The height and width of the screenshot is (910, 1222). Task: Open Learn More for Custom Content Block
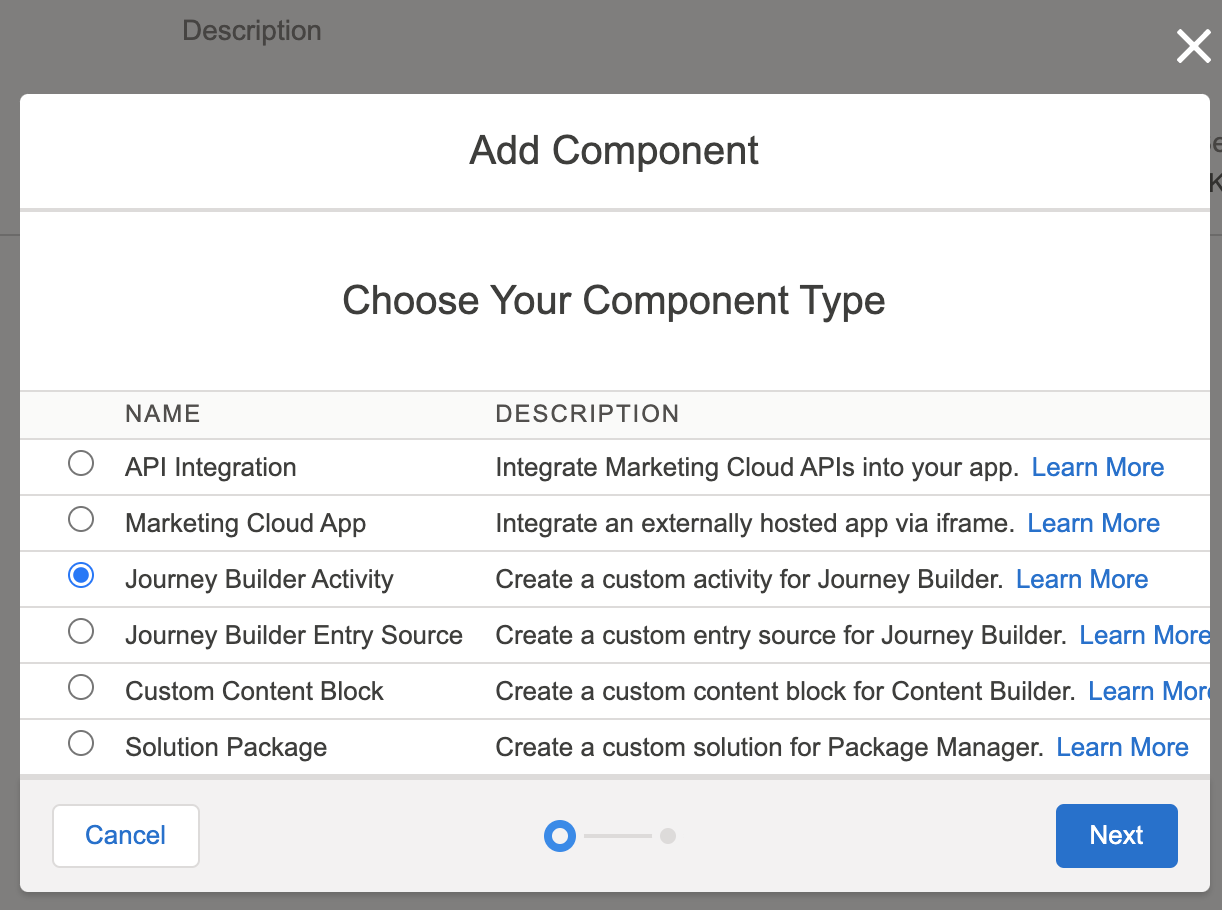[x=1148, y=691]
